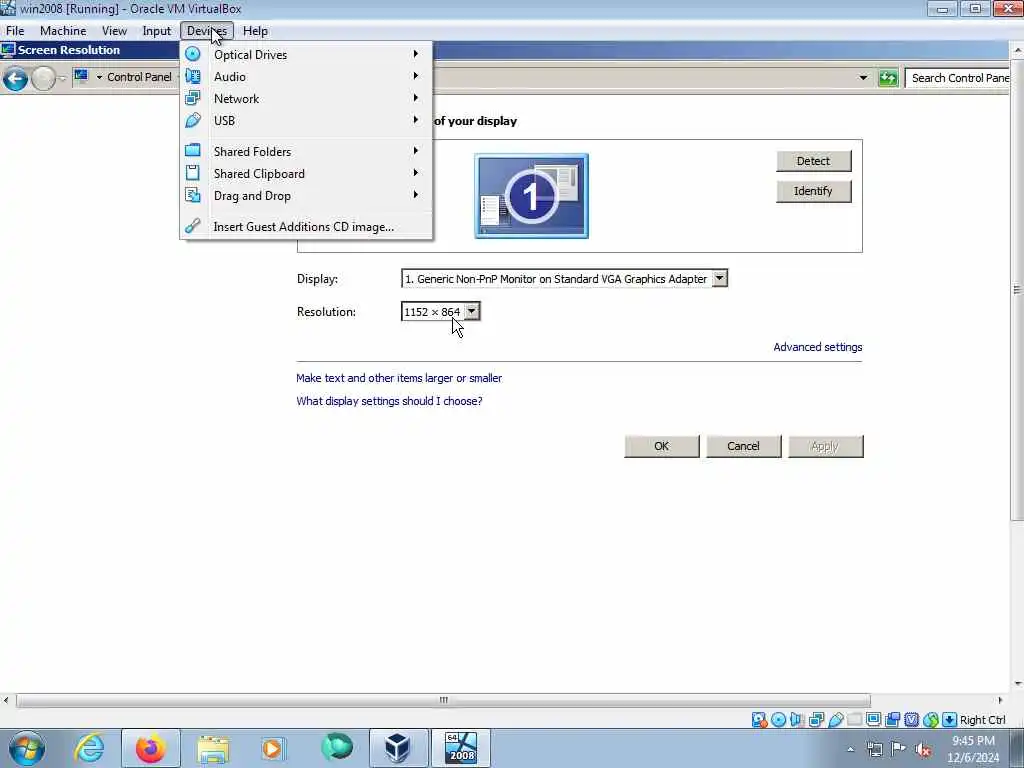1024x768 pixels.
Task: Click the Cancel button
Action: click(x=744, y=446)
